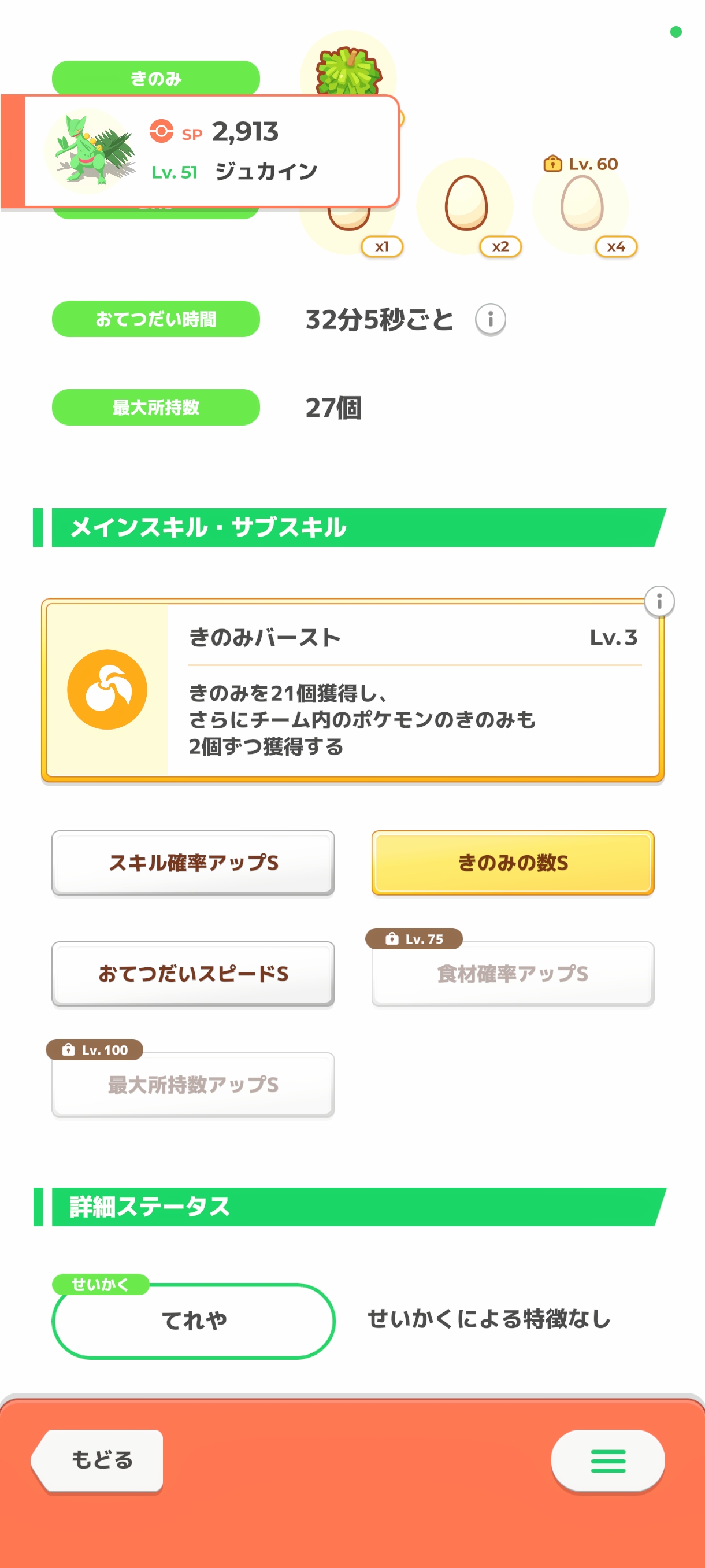The width and height of the screenshot is (705, 1568).
Task: Tap the locked 最大所持数アップS sub skill
Action: (194, 1085)
